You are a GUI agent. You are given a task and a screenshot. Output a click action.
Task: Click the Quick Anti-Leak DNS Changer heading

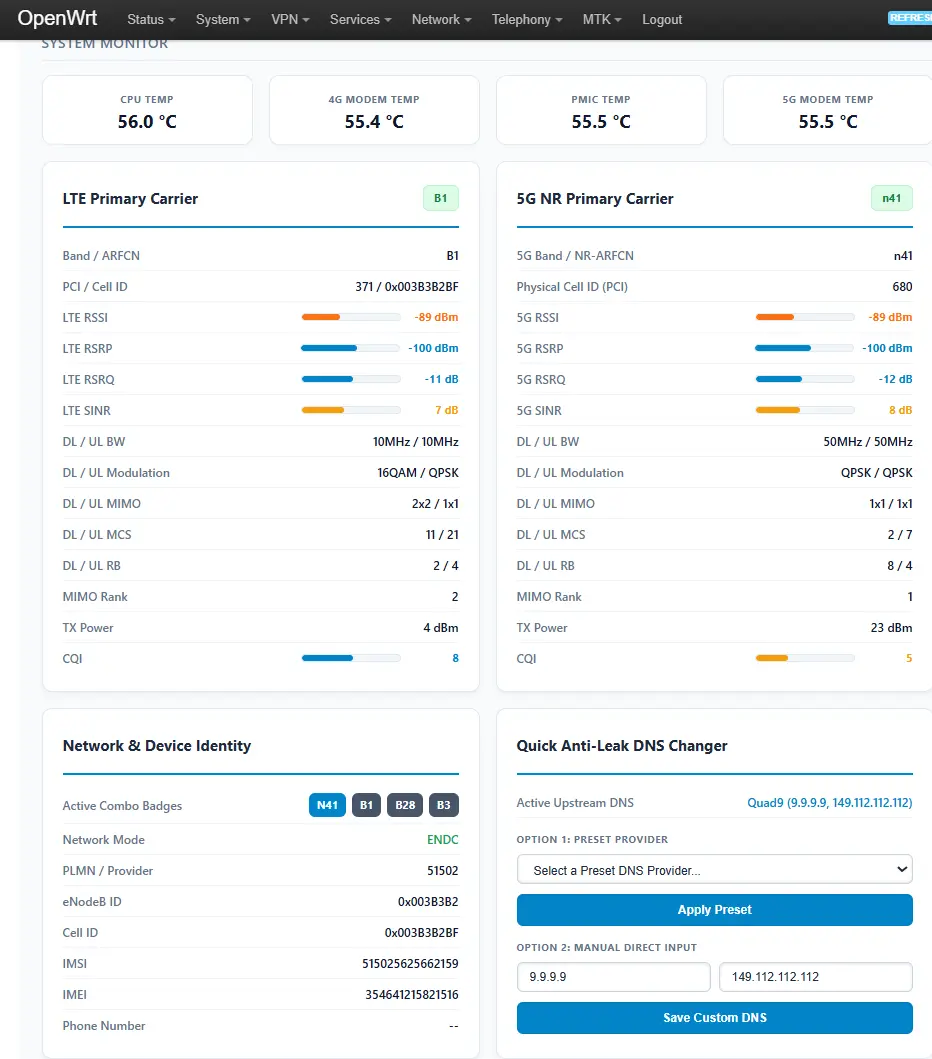622,746
